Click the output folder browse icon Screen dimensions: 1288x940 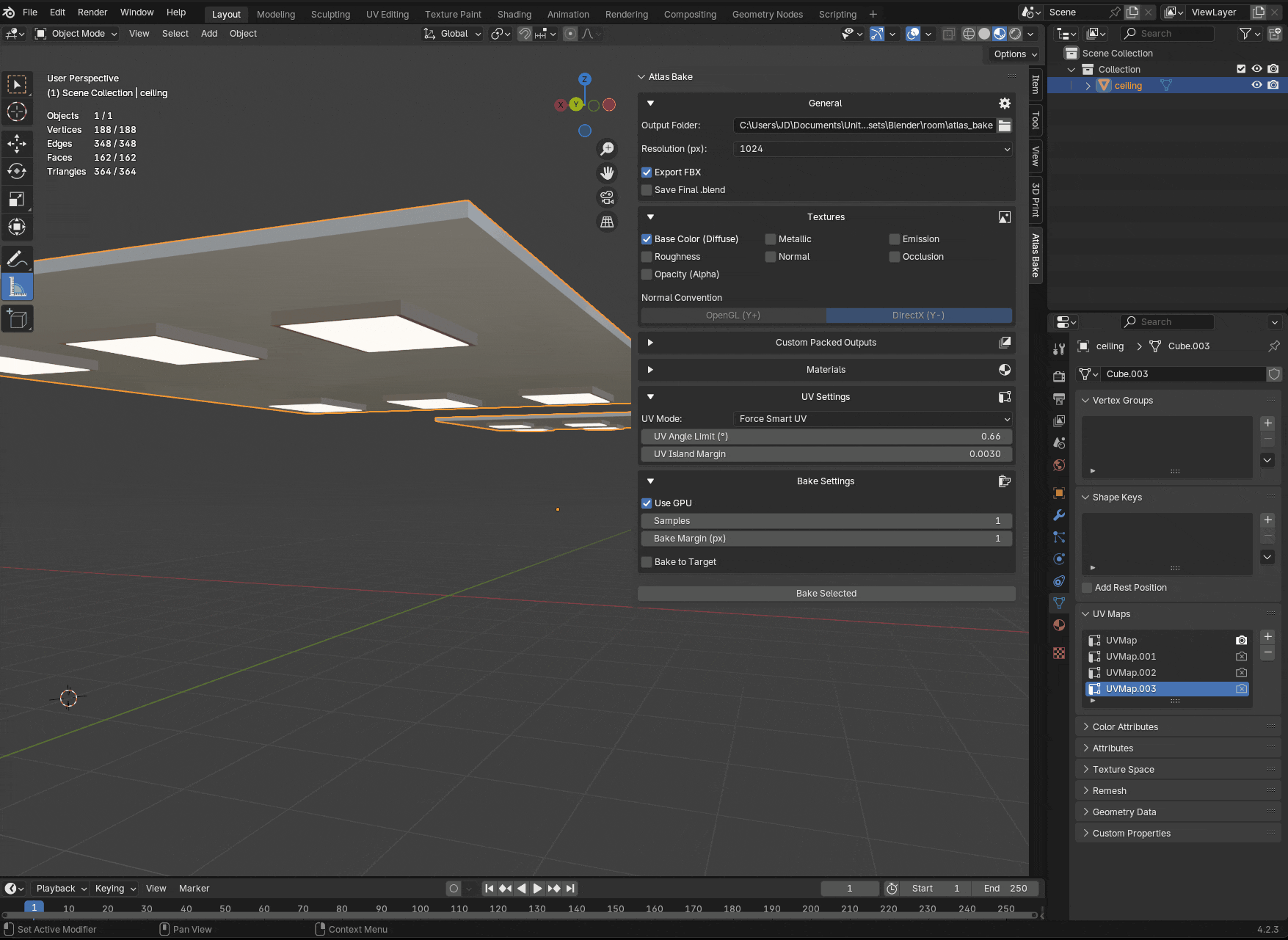[1005, 125]
